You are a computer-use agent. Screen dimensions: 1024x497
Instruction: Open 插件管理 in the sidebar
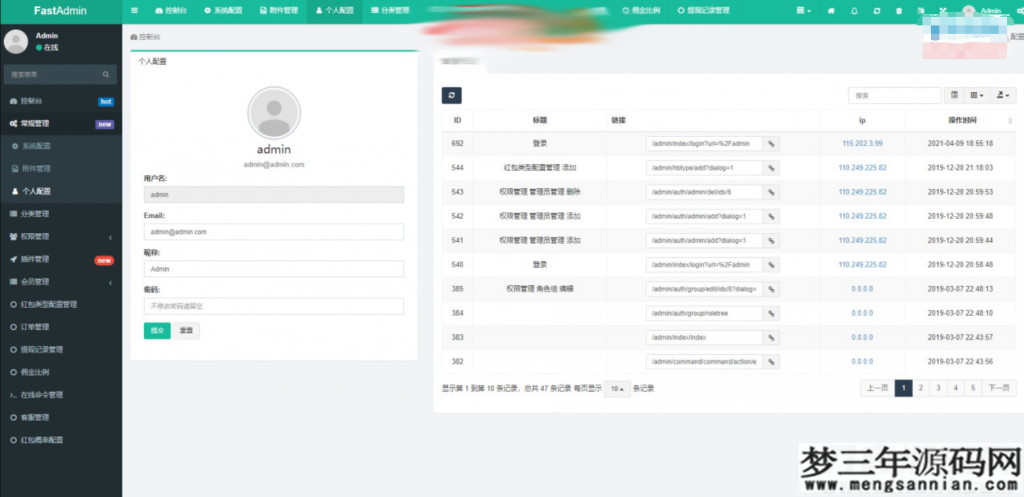(x=61, y=259)
